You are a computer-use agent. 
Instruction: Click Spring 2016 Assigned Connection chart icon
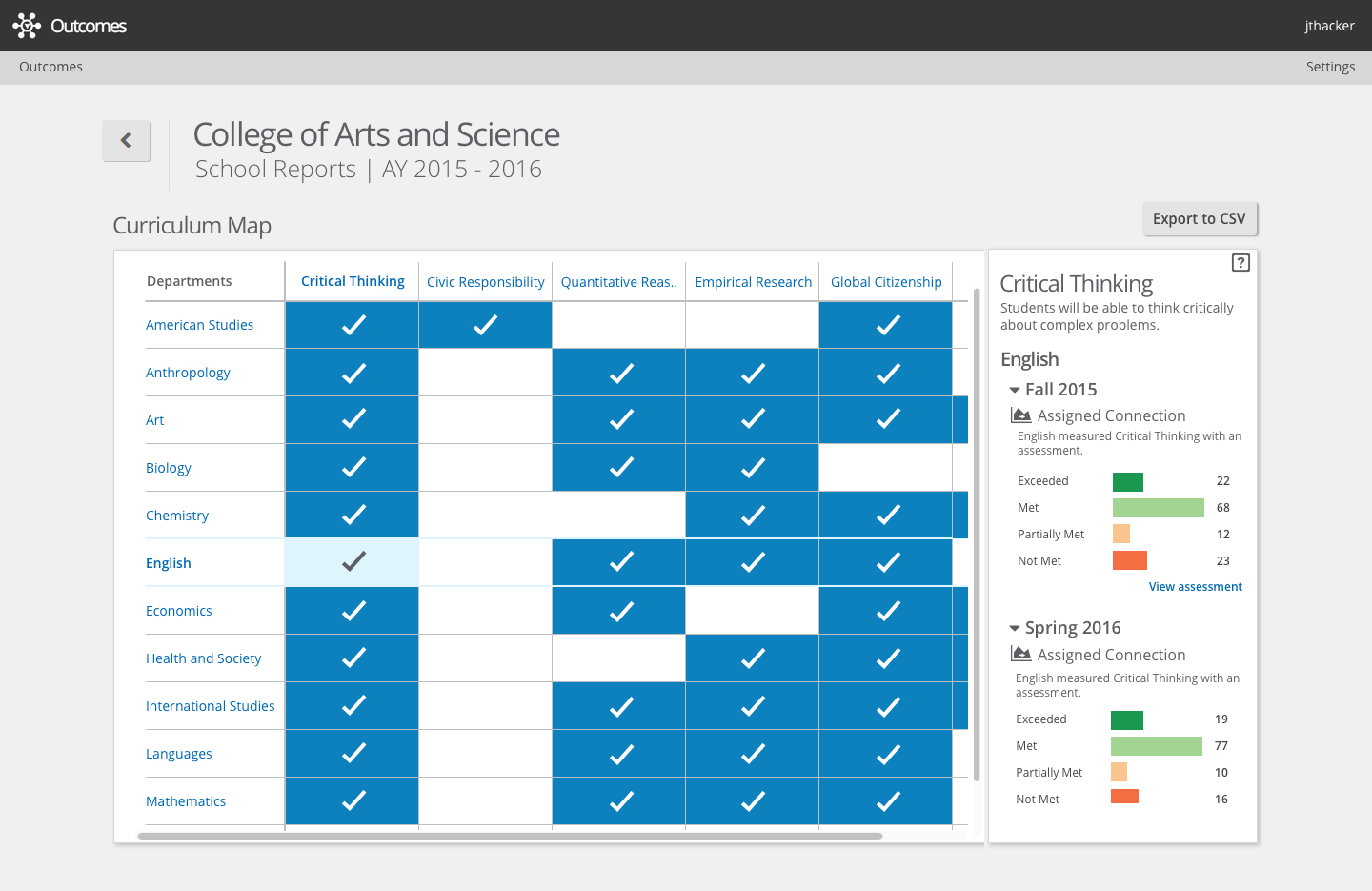pos(1020,655)
